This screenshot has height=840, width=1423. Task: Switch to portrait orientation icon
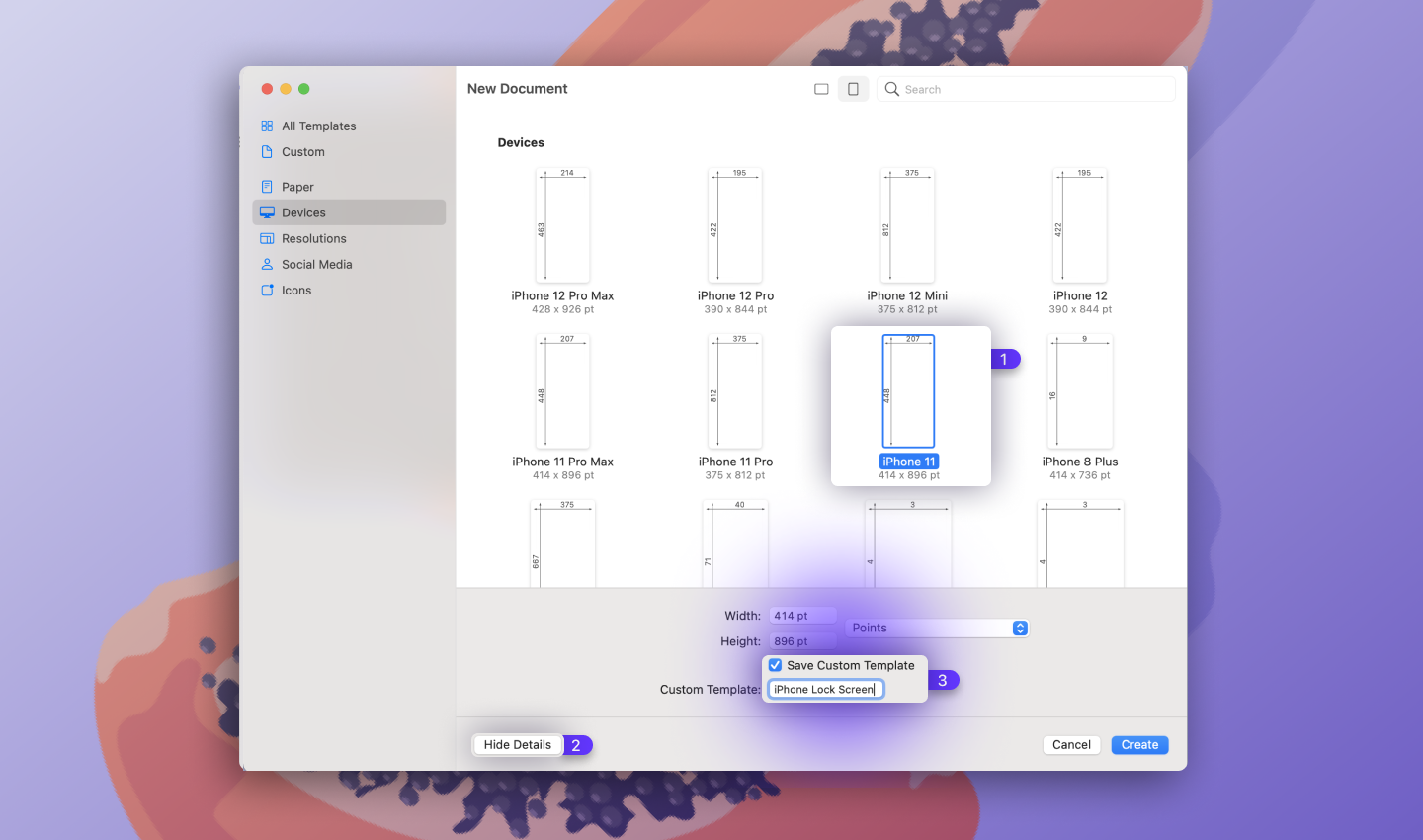[853, 89]
